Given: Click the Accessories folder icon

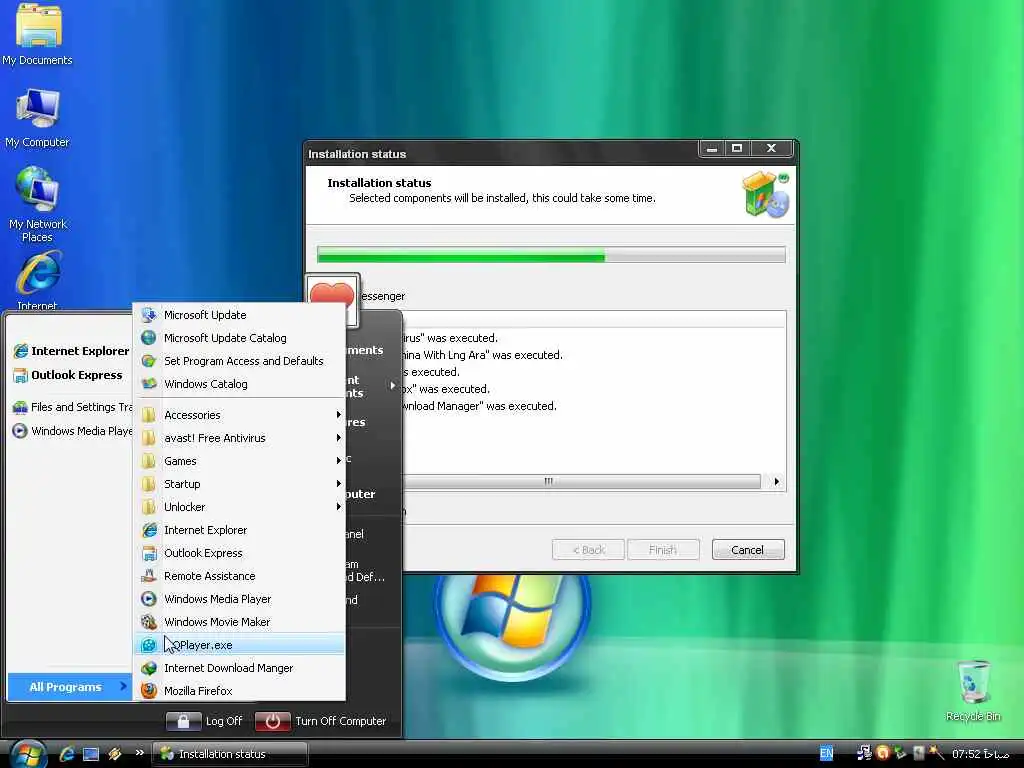Looking at the screenshot, I should pyautogui.click(x=149, y=415).
